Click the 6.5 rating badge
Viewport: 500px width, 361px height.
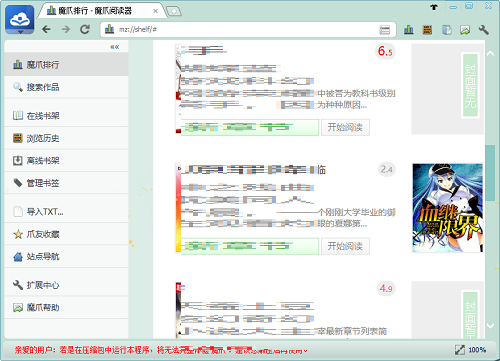pos(385,51)
